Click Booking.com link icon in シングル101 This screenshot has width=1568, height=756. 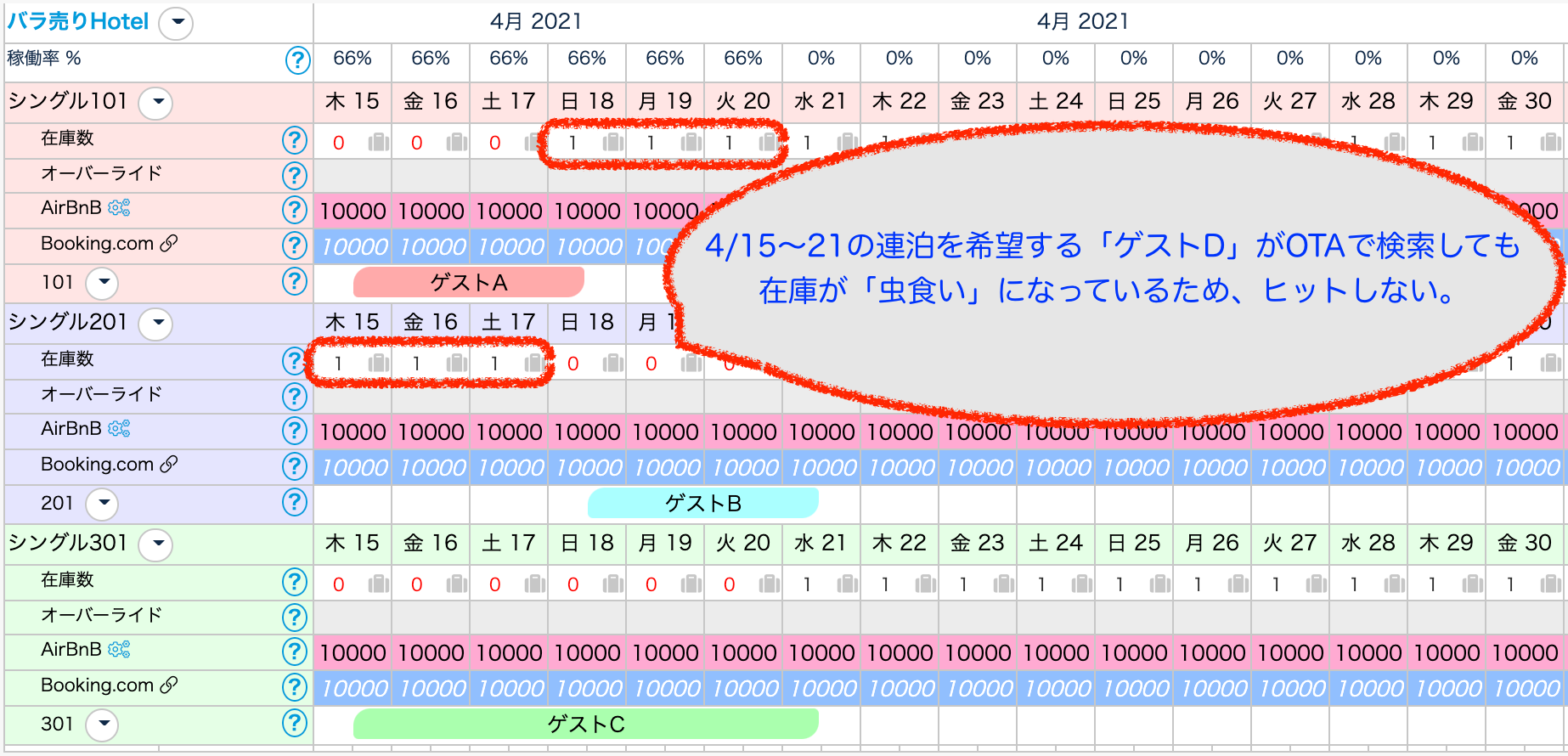169,244
